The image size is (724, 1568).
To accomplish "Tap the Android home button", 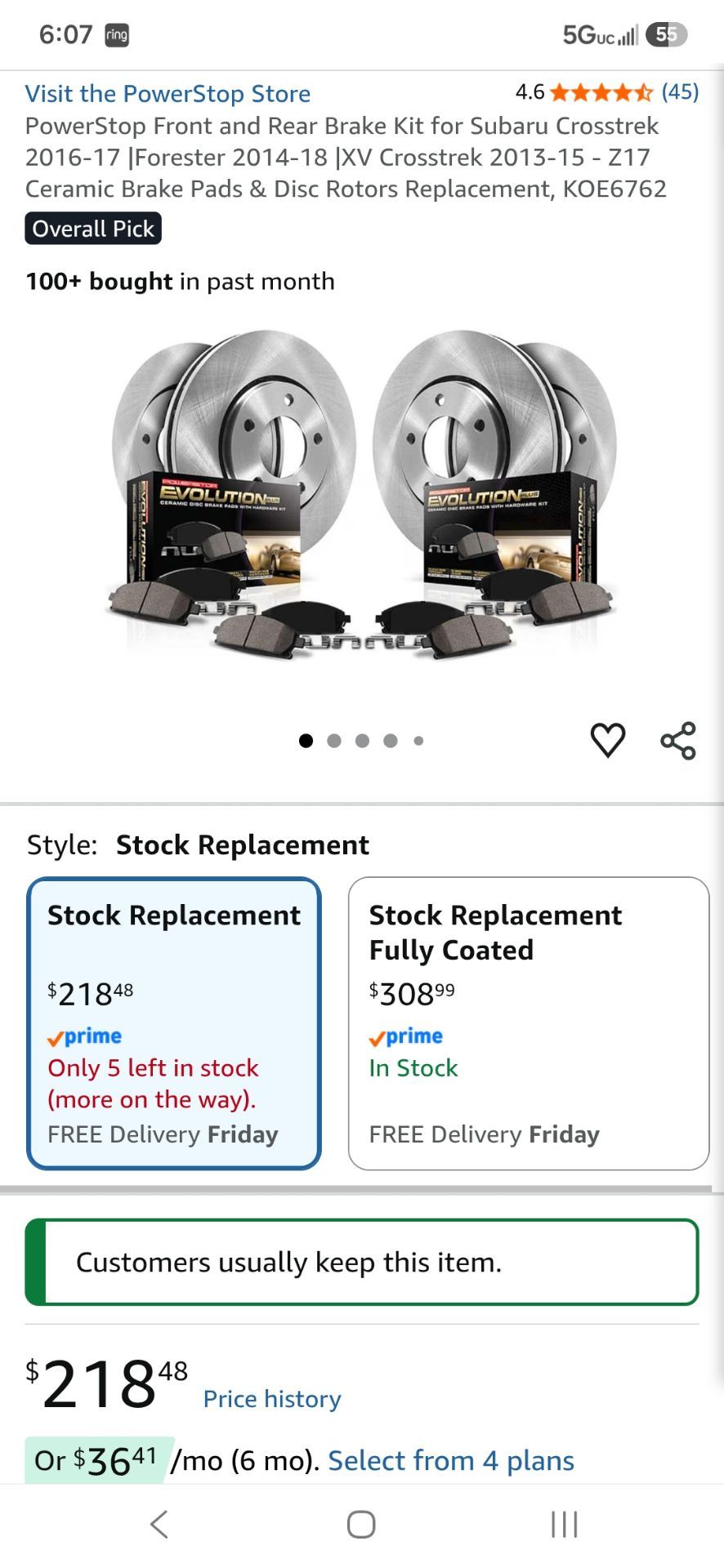I will (x=361, y=1524).
